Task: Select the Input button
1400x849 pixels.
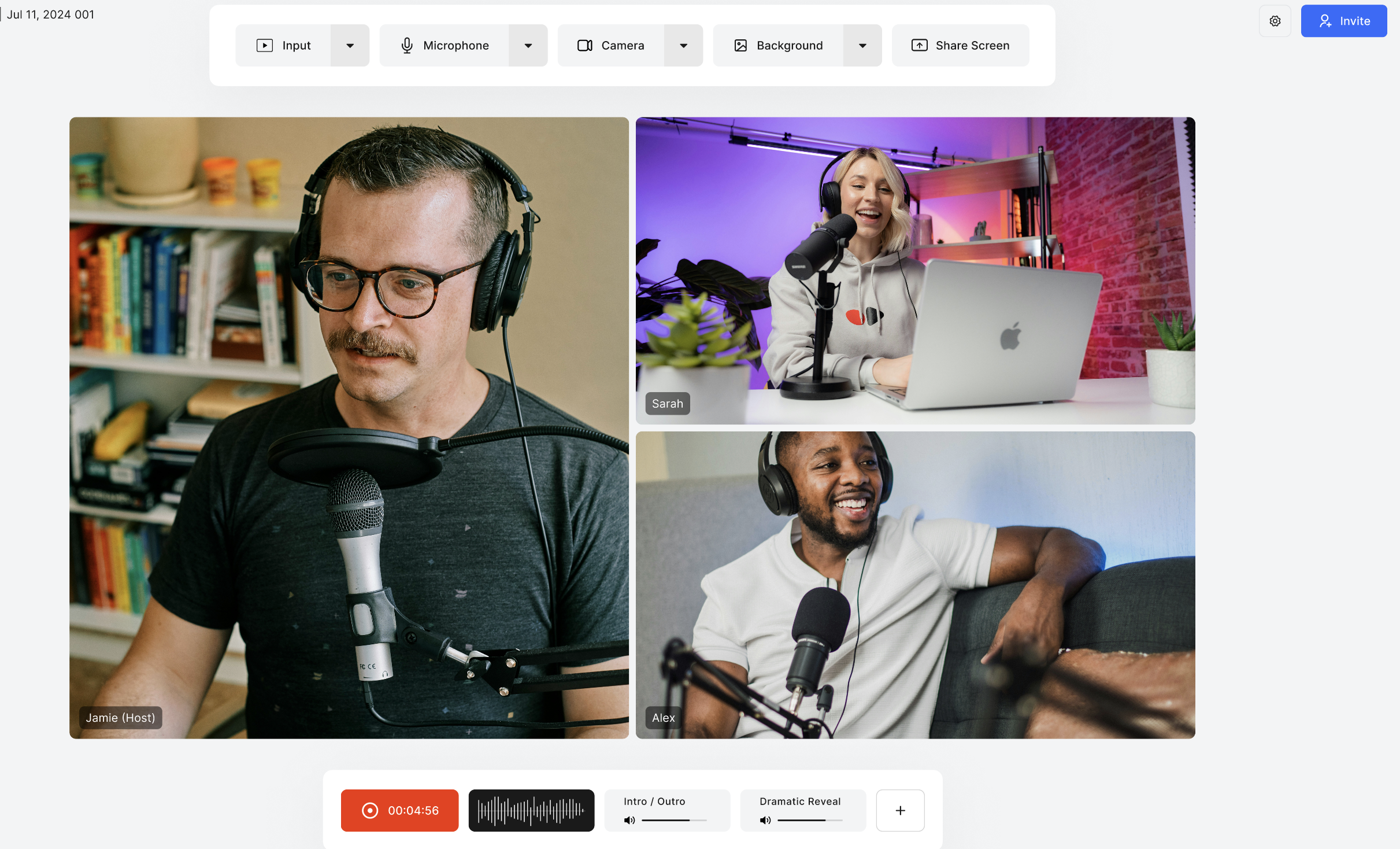Action: coord(283,45)
